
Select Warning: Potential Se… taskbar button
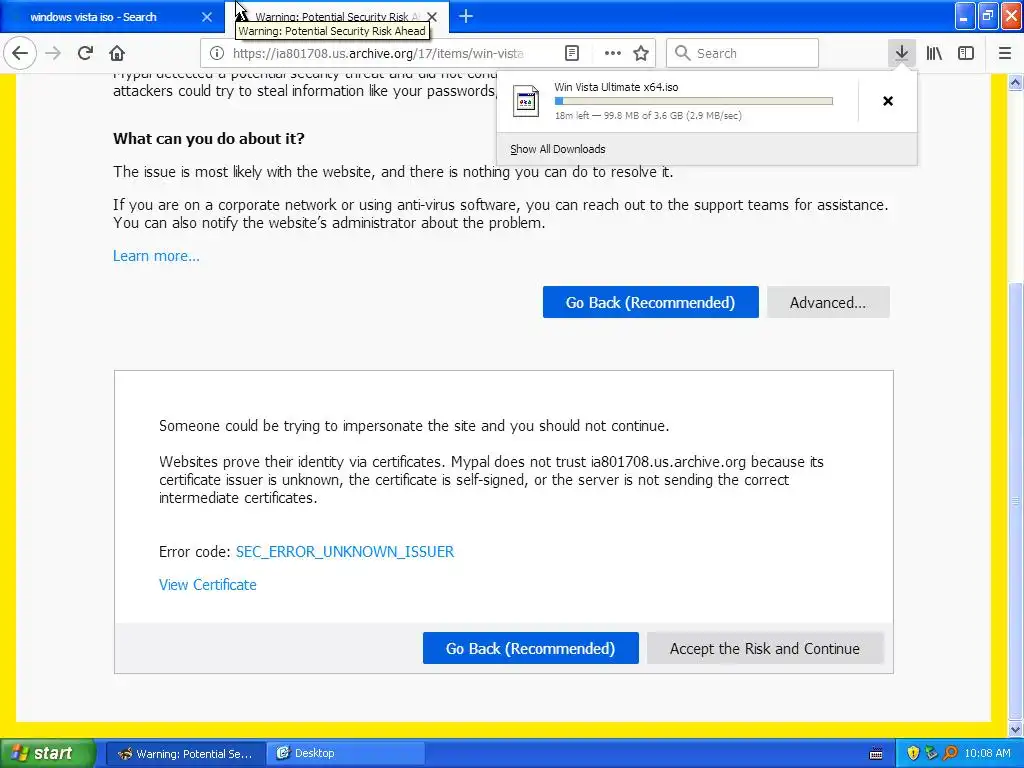tap(185, 754)
